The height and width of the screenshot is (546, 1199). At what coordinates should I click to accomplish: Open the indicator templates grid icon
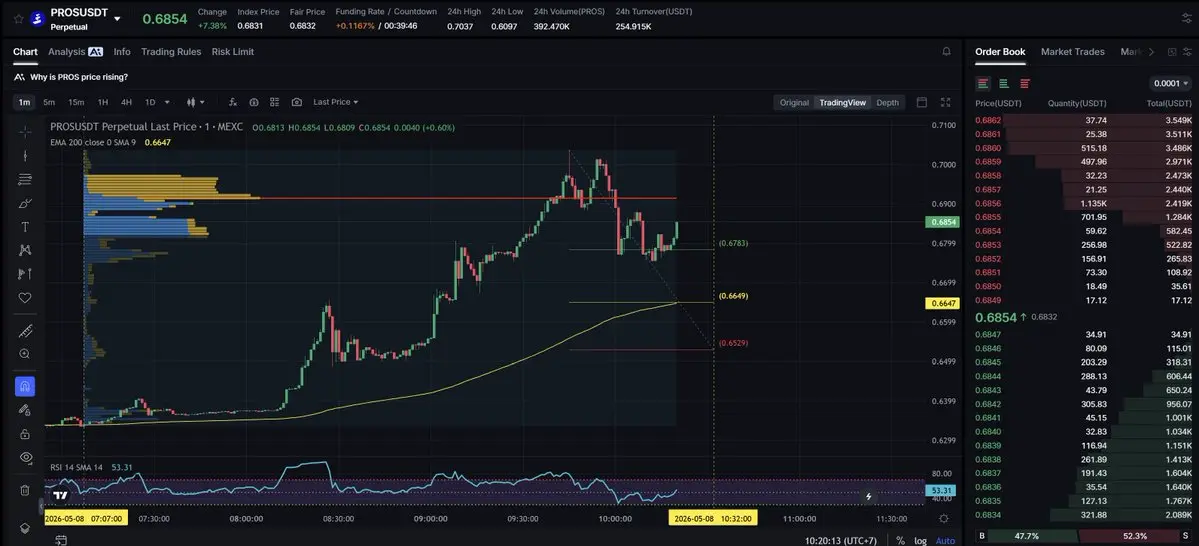point(275,102)
